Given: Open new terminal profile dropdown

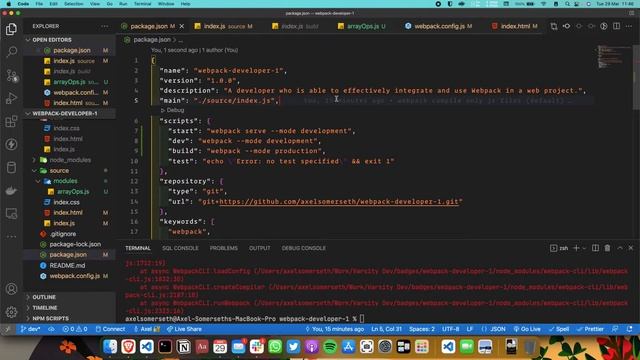Looking at the screenshot, I should point(584,248).
